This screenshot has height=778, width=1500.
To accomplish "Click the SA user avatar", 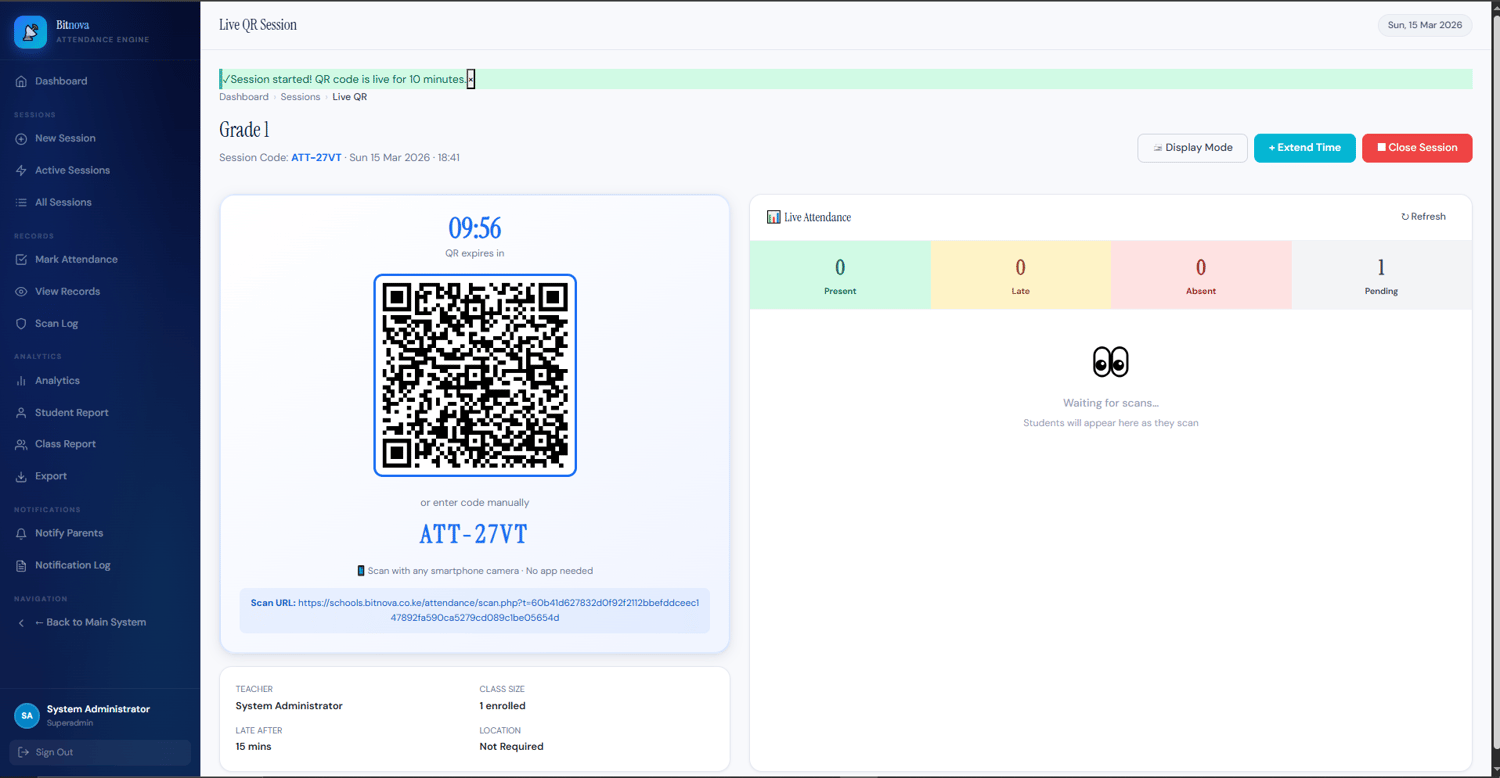I will point(27,715).
